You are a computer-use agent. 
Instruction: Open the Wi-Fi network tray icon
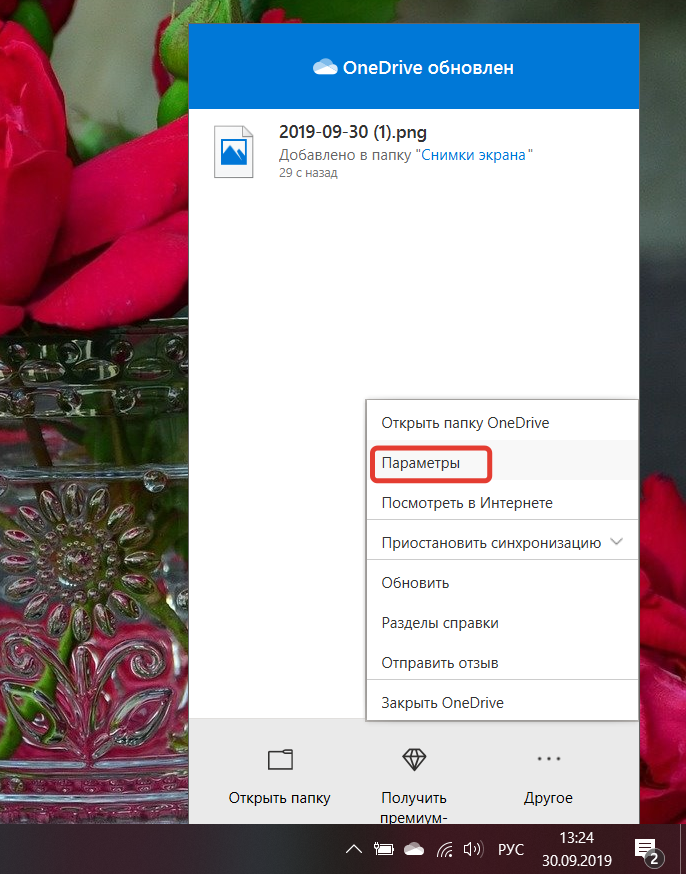pos(444,849)
